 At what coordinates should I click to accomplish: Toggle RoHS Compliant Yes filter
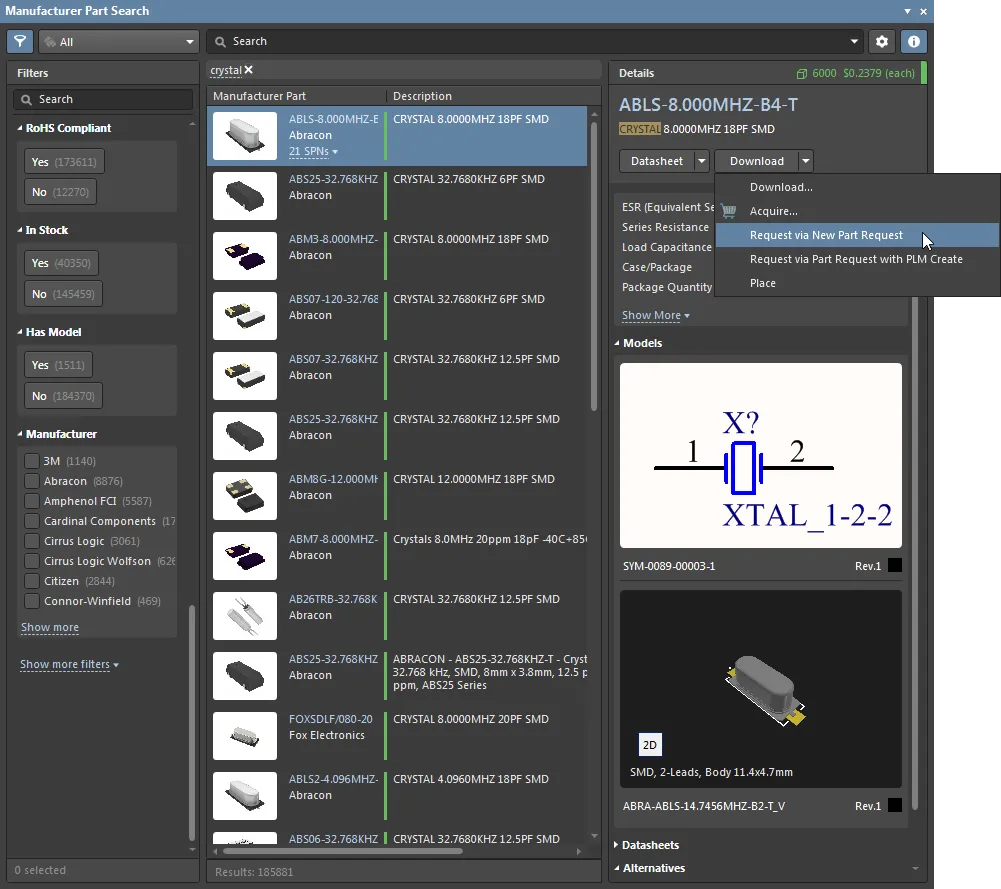click(x=64, y=161)
